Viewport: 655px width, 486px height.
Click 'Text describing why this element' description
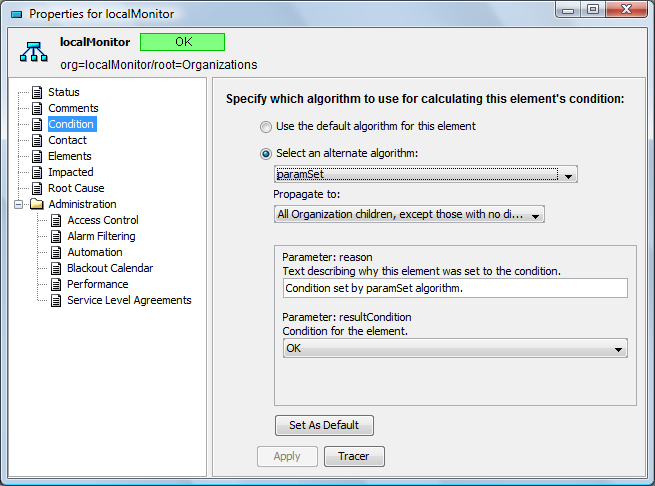click(x=421, y=271)
